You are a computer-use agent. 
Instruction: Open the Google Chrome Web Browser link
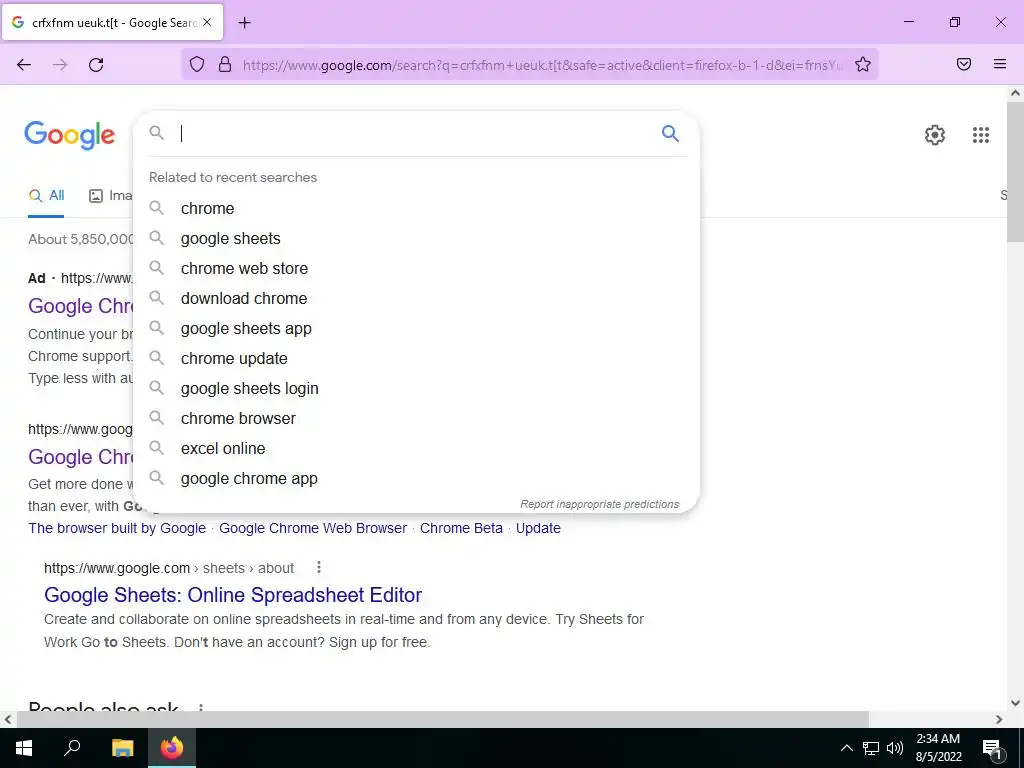(x=313, y=528)
